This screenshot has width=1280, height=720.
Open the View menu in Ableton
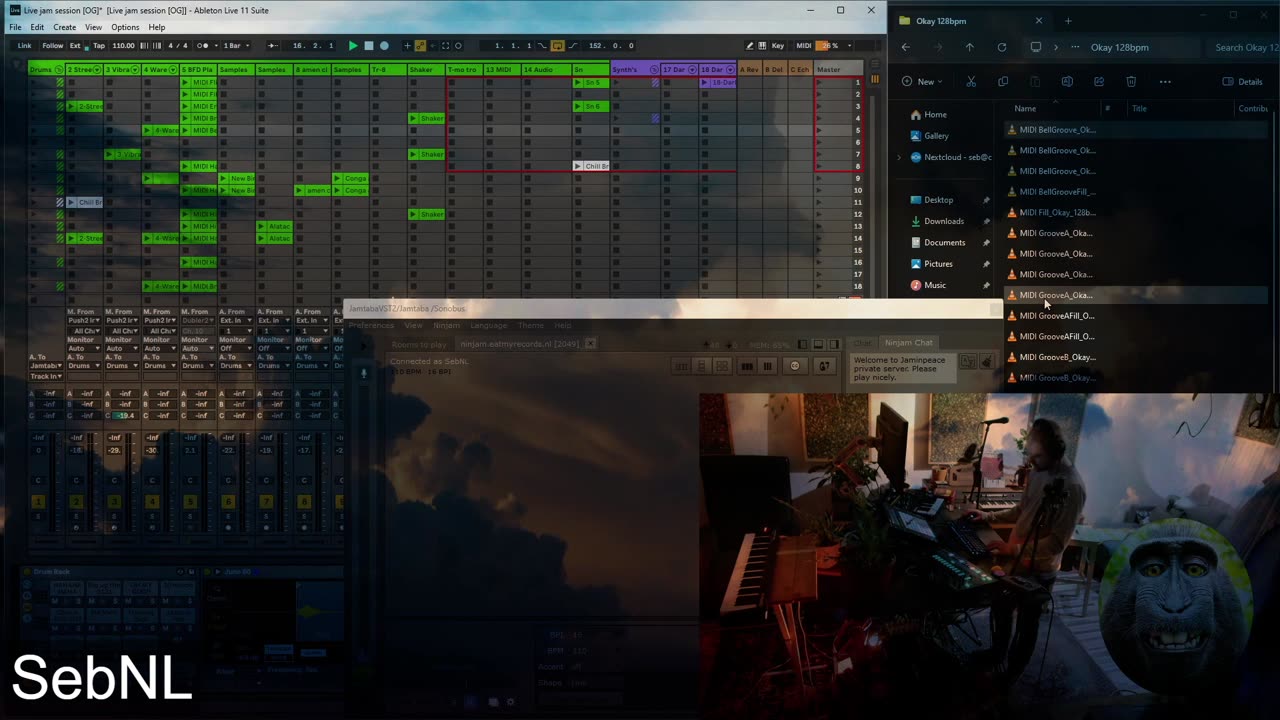coord(93,27)
